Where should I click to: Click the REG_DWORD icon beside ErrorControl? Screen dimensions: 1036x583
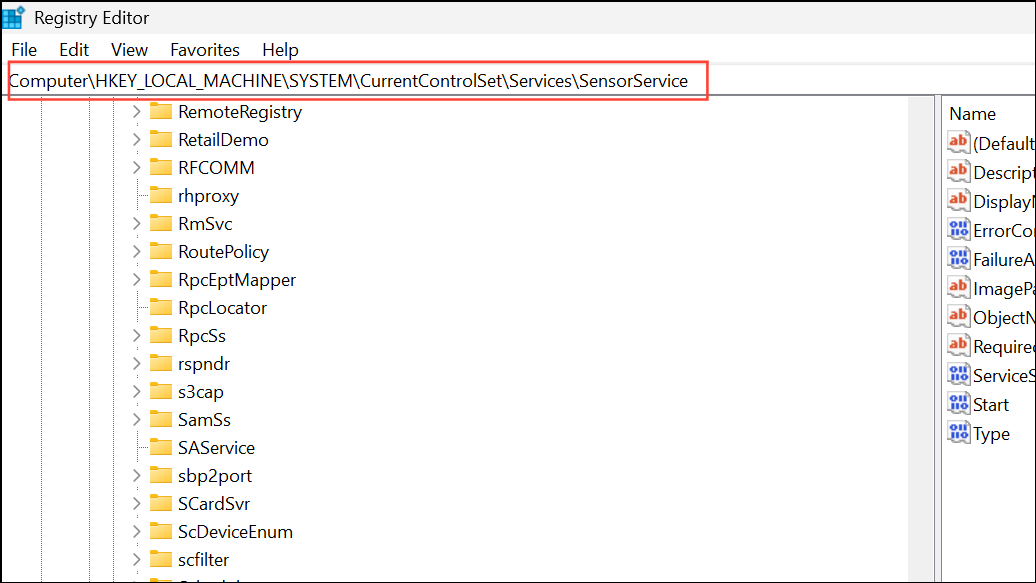pyautogui.click(x=958, y=229)
